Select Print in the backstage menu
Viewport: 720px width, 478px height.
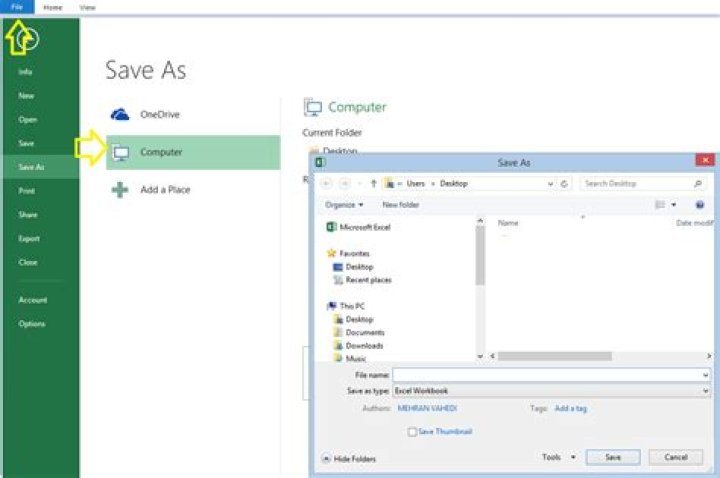pyautogui.click(x=27, y=191)
